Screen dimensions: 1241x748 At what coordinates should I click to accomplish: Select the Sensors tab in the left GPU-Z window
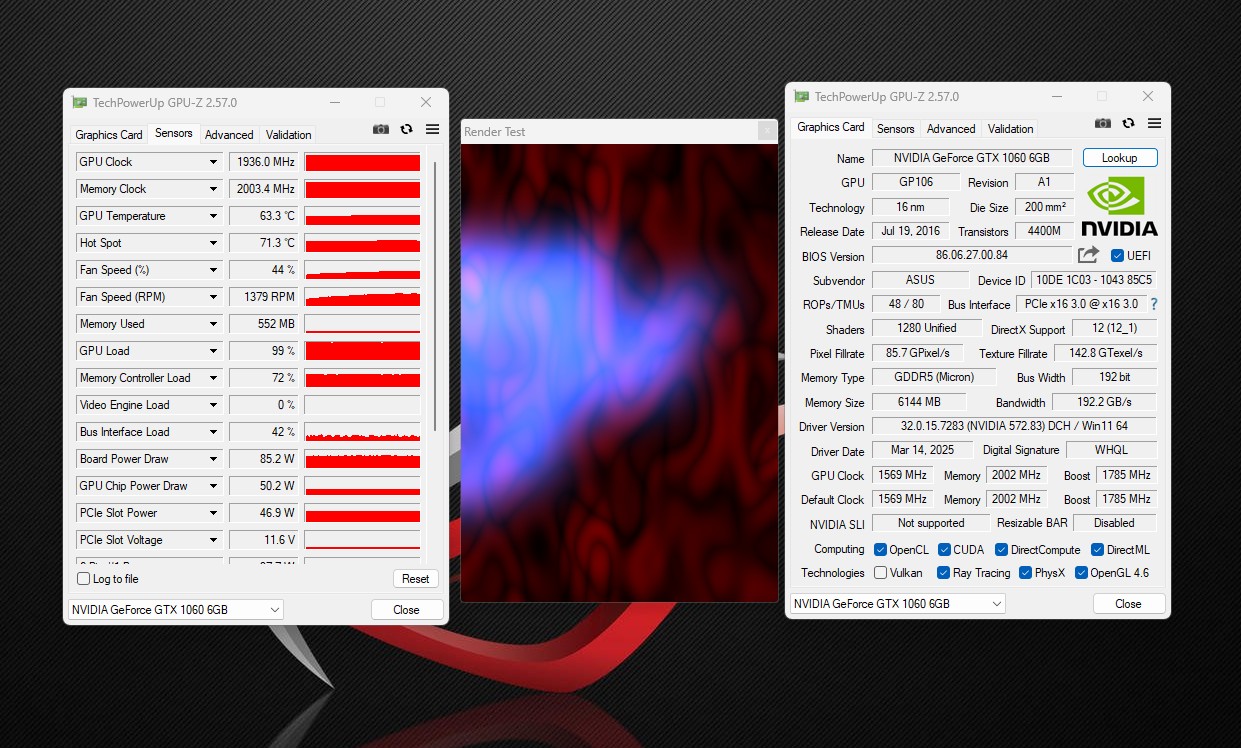[173, 133]
